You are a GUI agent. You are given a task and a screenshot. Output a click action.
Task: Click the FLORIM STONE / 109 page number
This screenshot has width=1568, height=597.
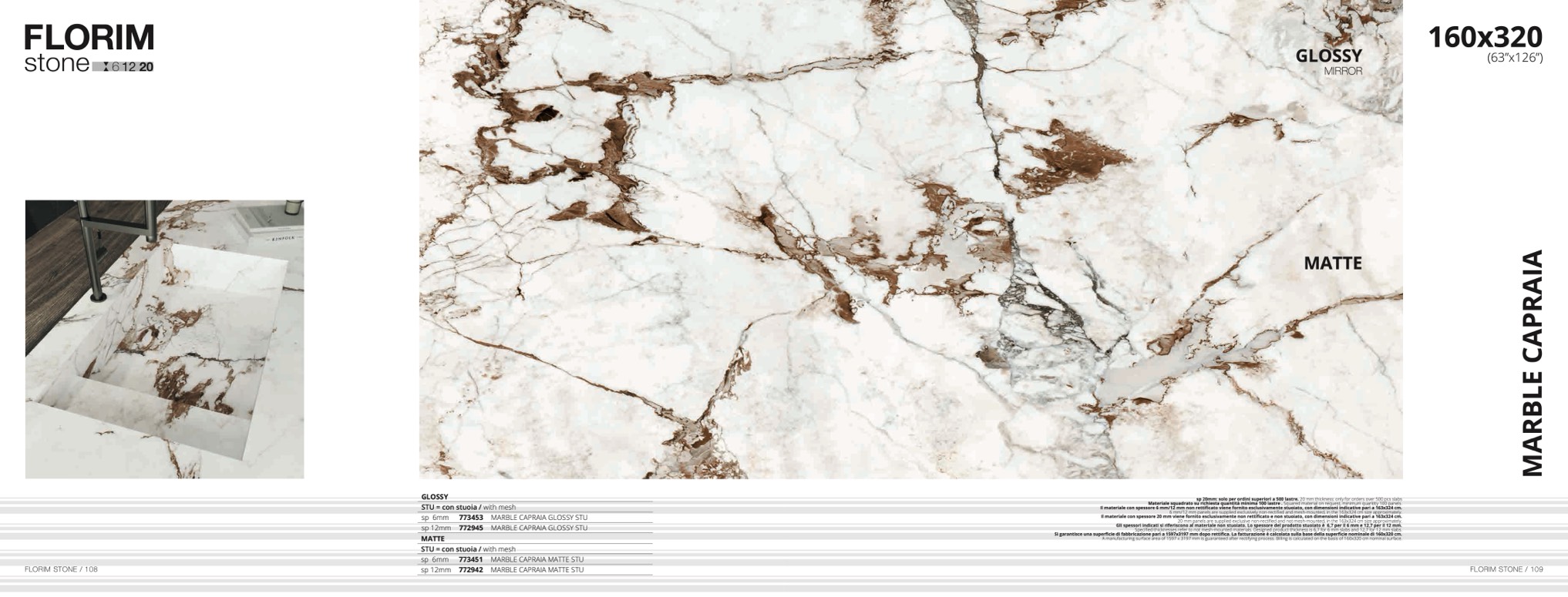pos(1506,569)
